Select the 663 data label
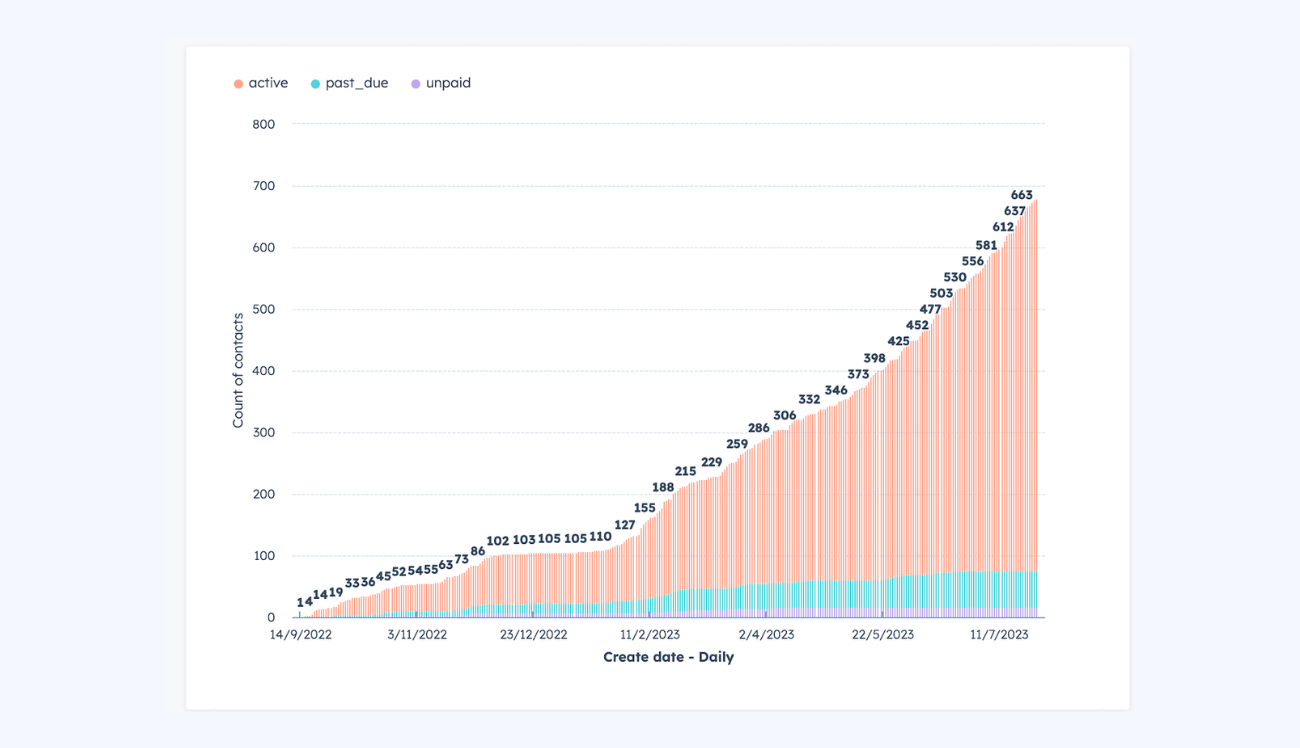 [x=1022, y=195]
